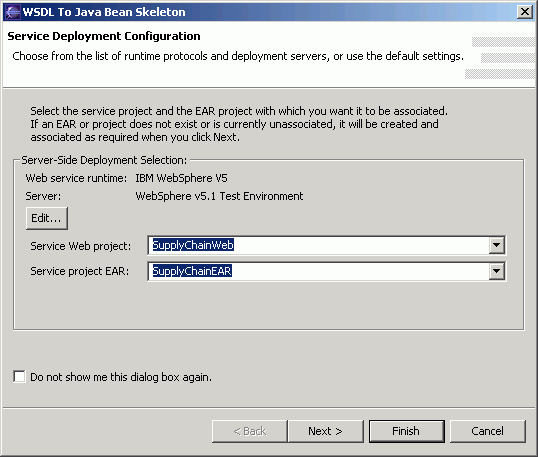Expand the Service project EAR dropdown arrow
The width and height of the screenshot is (538, 457).
(x=496, y=271)
